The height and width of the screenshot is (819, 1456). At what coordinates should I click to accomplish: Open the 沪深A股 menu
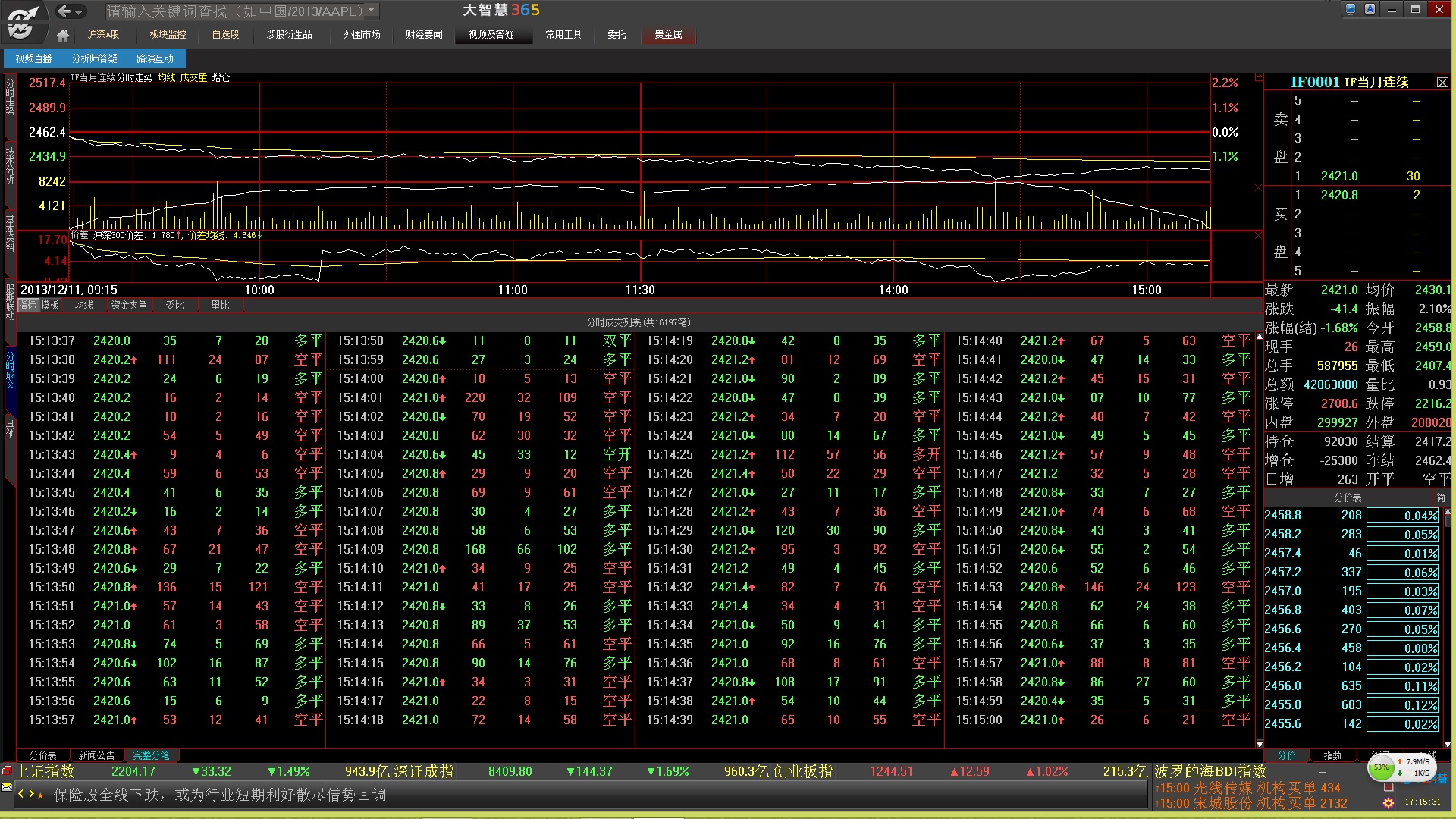(x=103, y=35)
